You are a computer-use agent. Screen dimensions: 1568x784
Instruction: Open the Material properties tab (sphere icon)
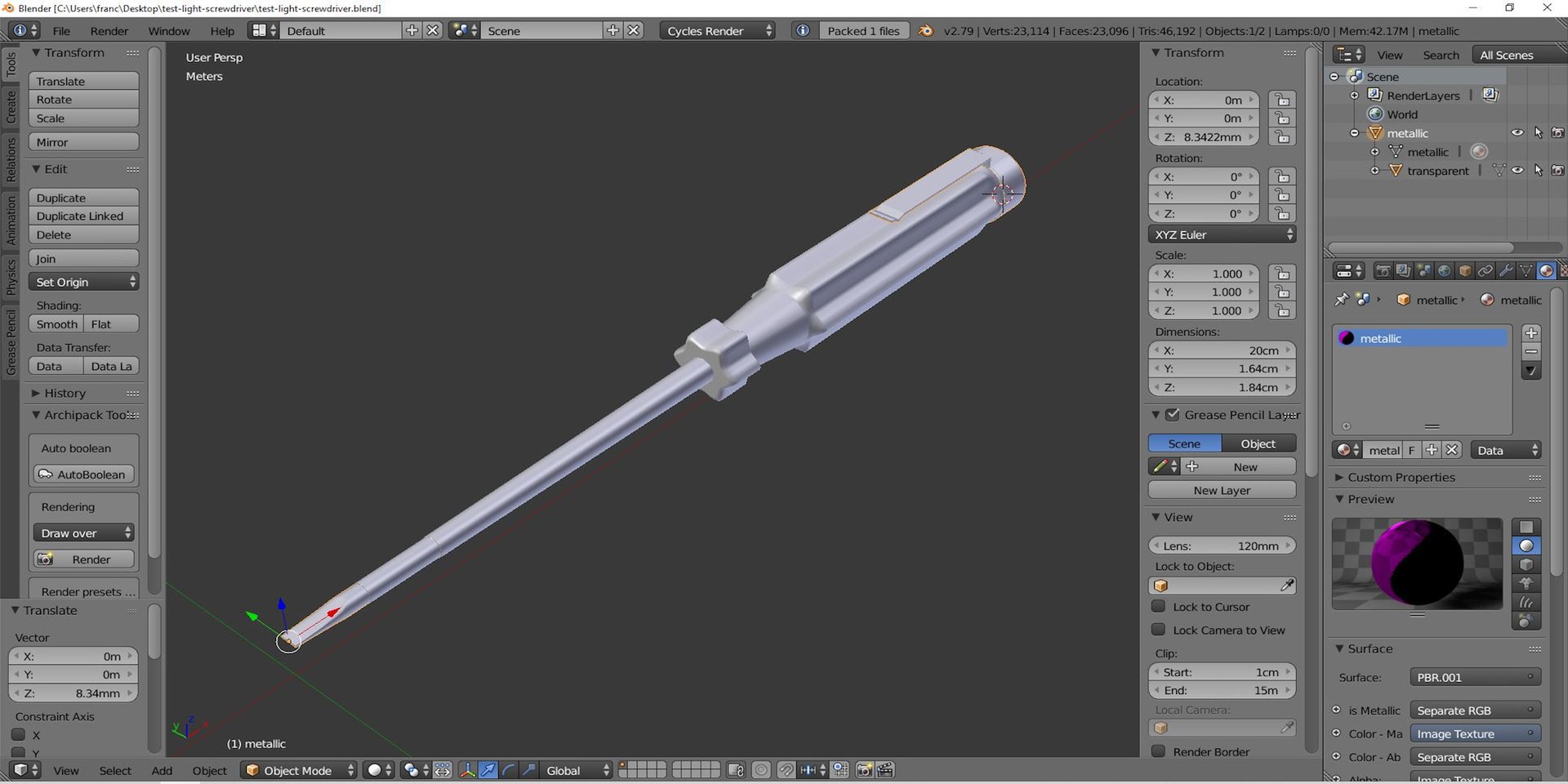pos(1546,271)
